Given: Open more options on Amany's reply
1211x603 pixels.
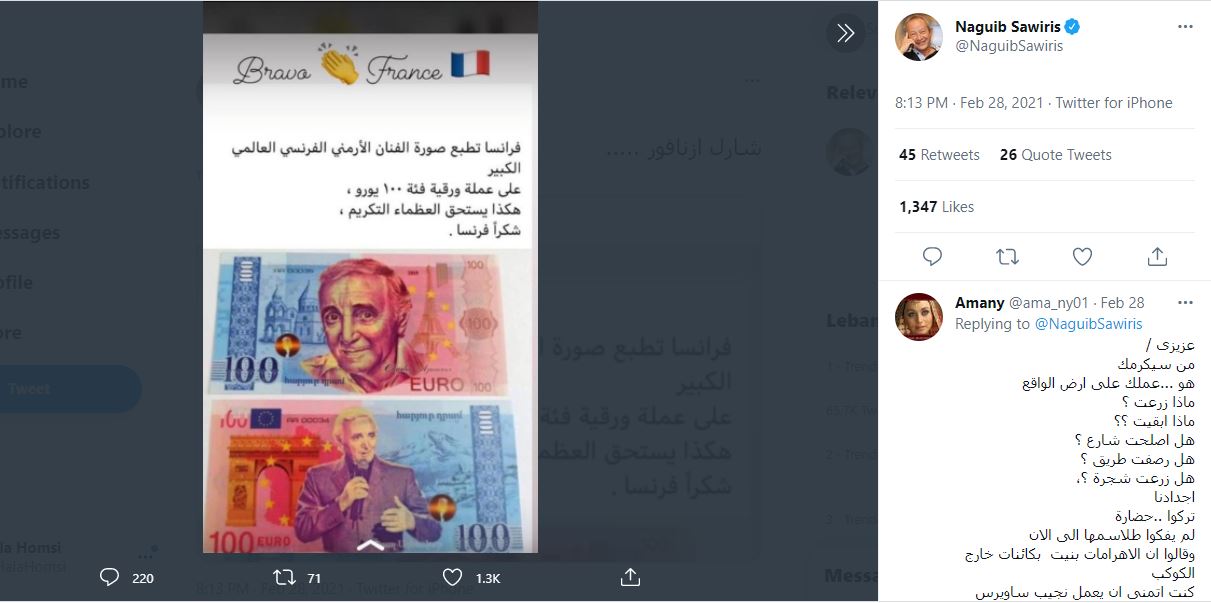Looking at the screenshot, I should tap(1186, 302).
